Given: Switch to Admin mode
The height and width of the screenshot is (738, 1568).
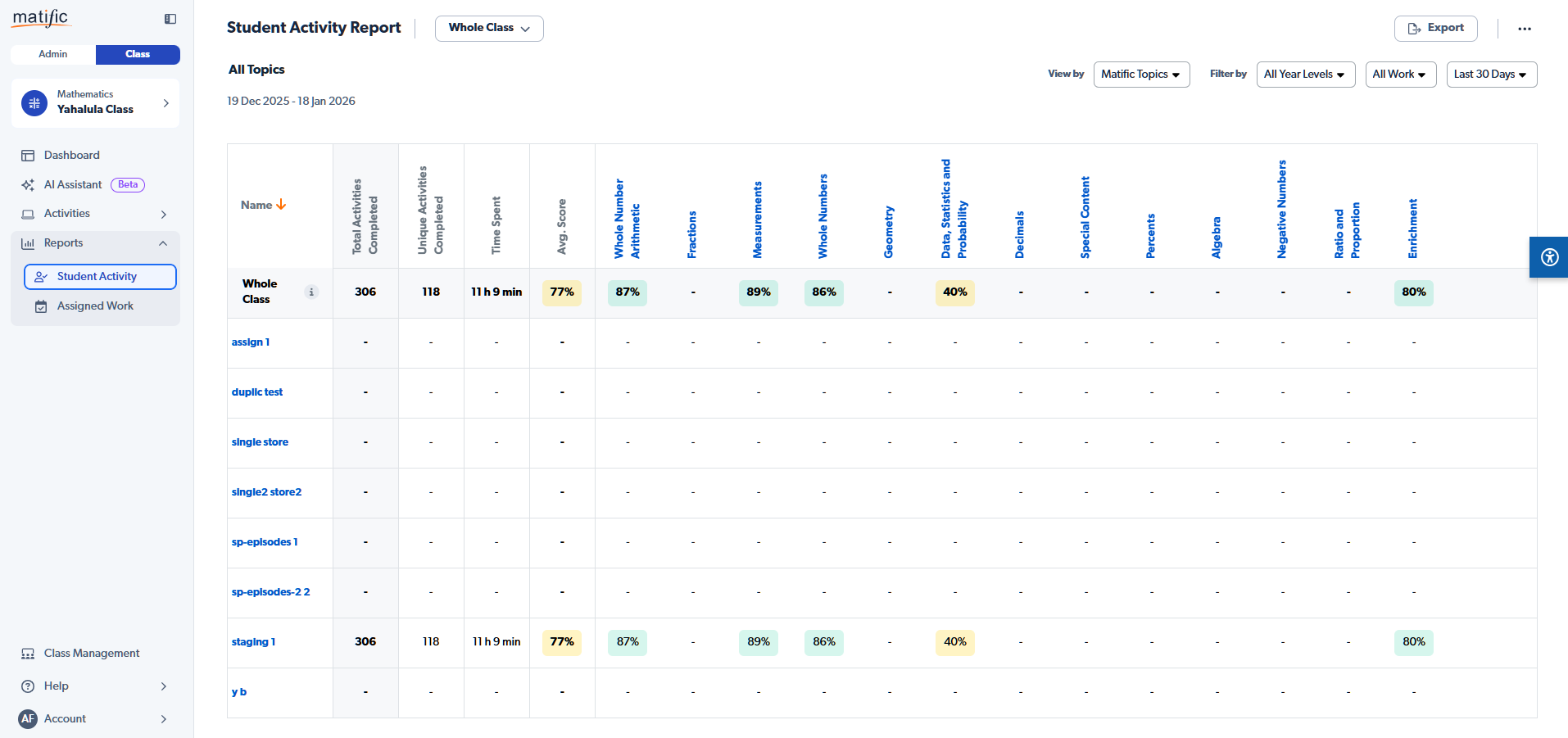Looking at the screenshot, I should tap(53, 54).
